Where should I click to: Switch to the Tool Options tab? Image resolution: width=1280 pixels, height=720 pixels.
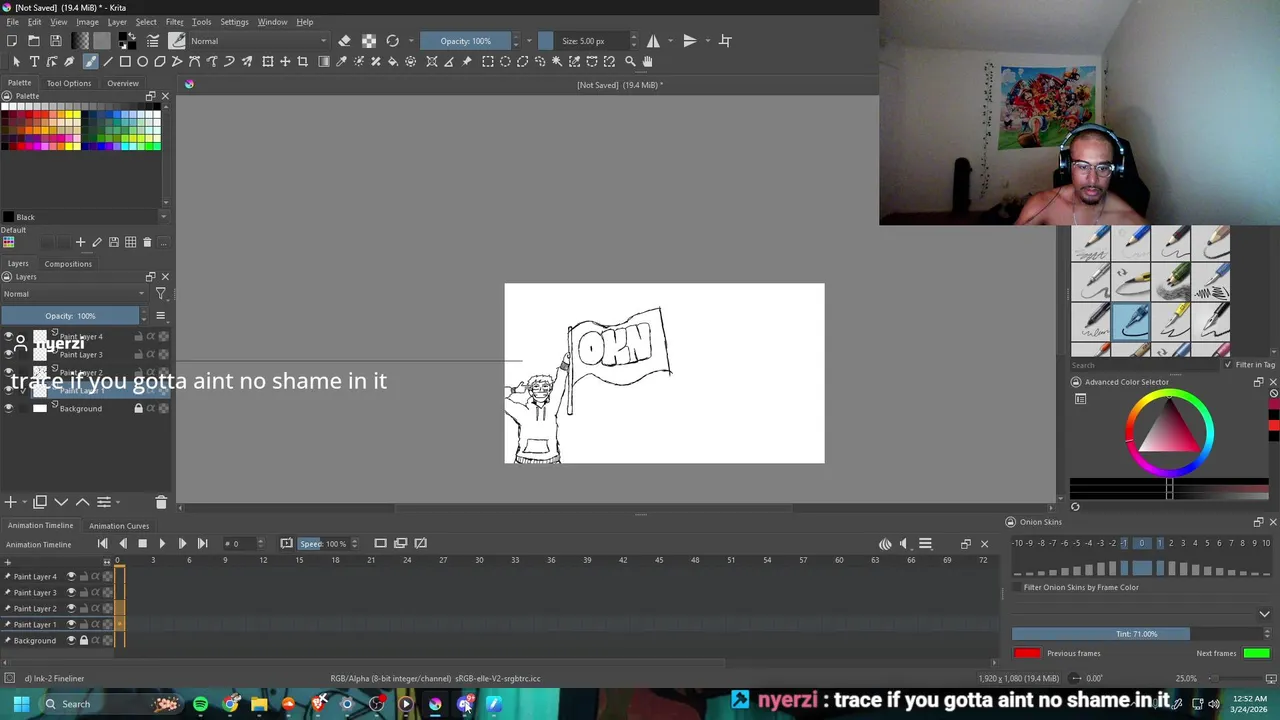click(x=69, y=83)
